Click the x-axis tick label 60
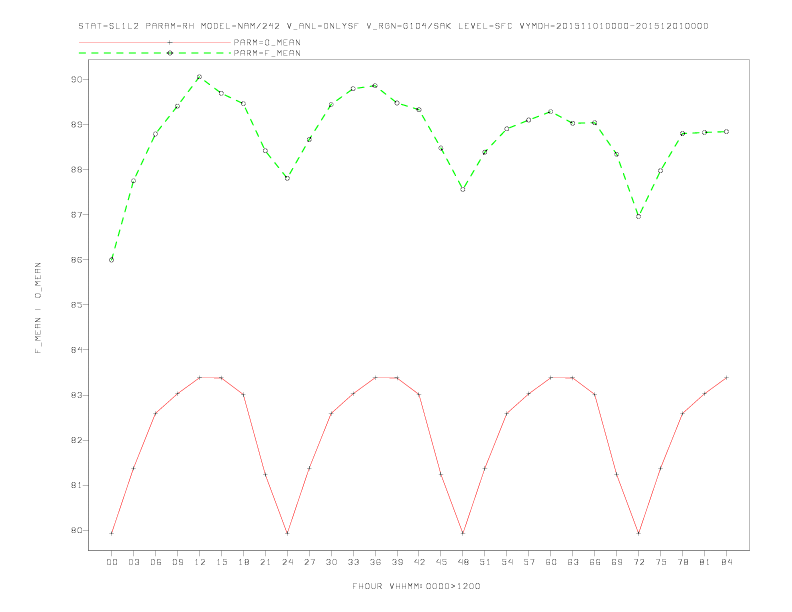The image size is (792, 612). click(551, 562)
